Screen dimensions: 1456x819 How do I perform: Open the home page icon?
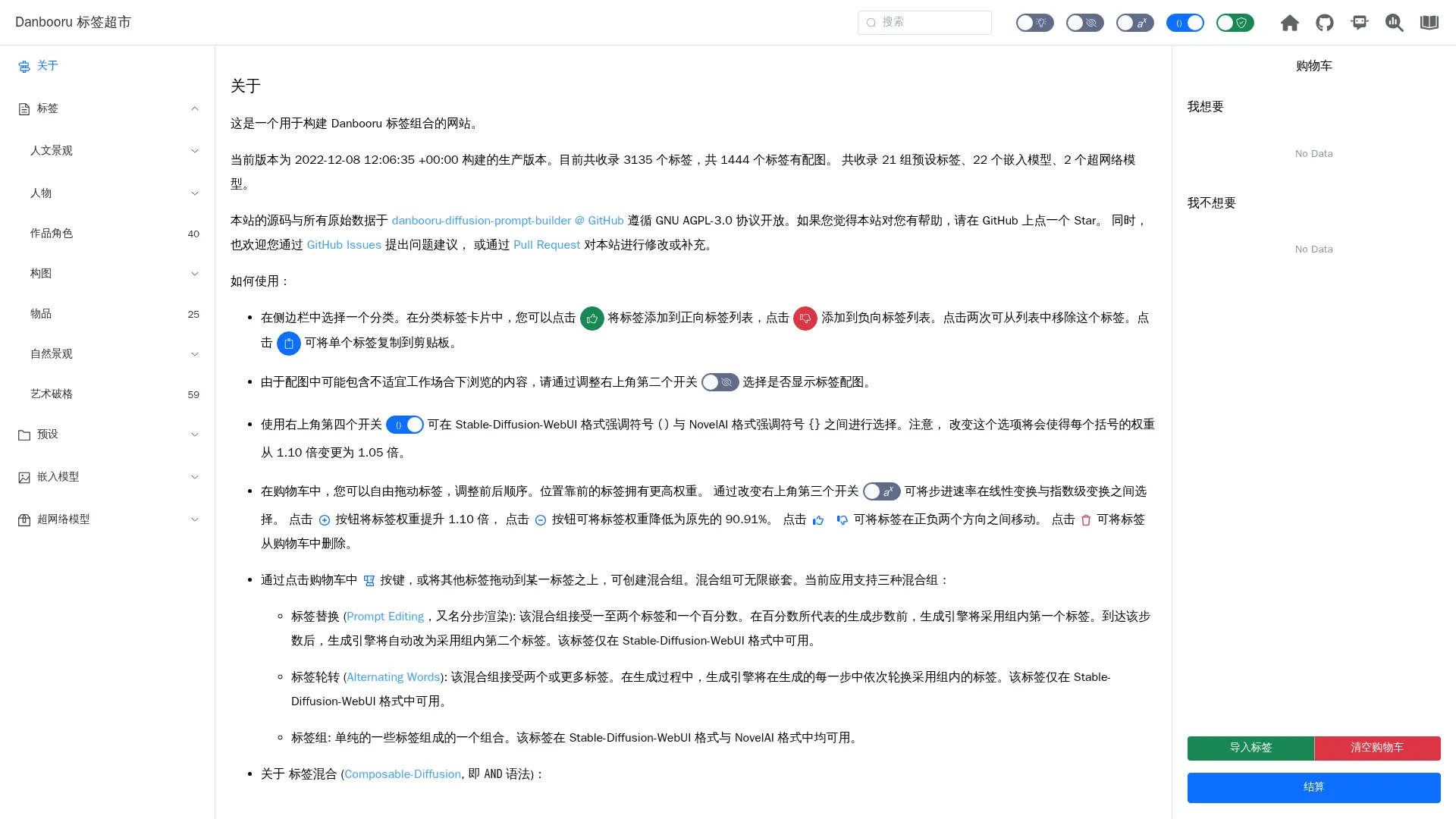[x=1289, y=23]
